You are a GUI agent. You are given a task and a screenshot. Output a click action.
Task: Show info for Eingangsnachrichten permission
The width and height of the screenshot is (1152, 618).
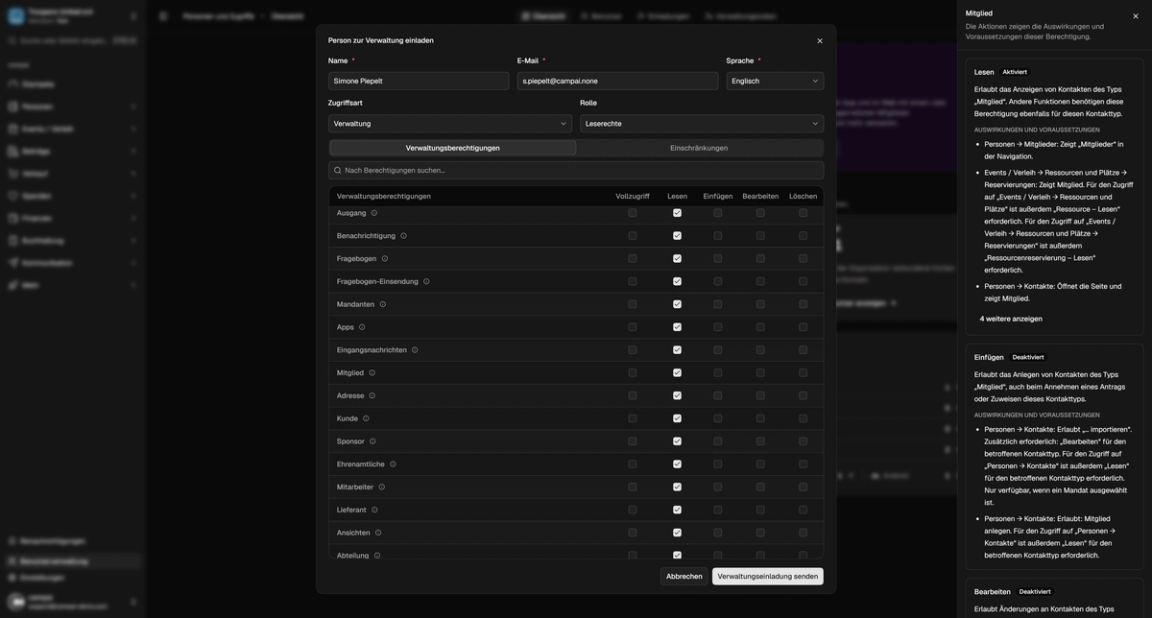click(414, 350)
